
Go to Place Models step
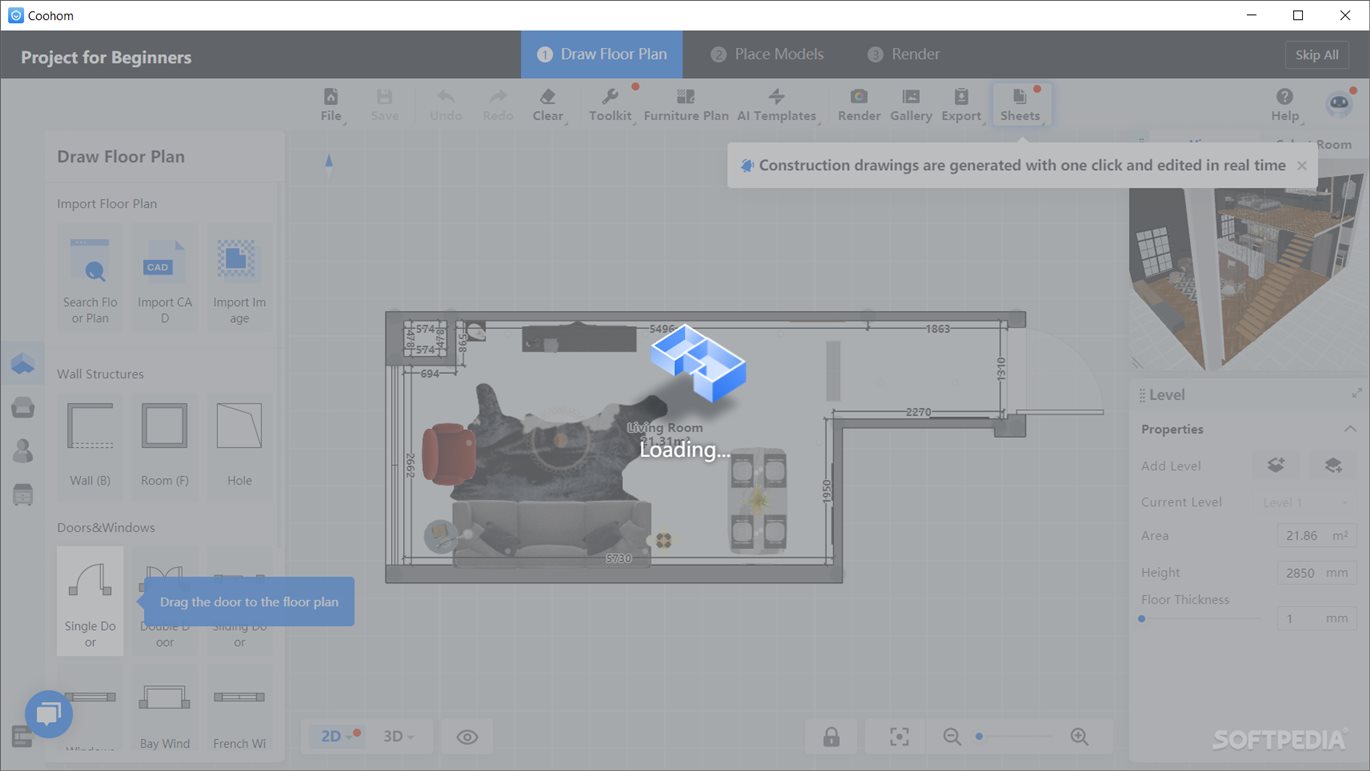coord(767,54)
